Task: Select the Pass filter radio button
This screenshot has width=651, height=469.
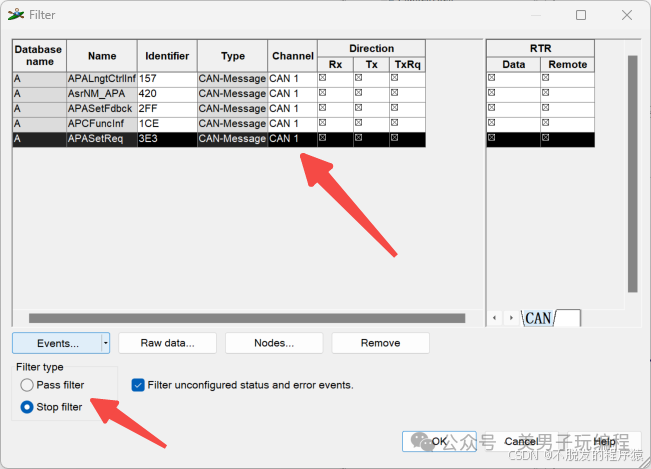Action: pos(27,385)
